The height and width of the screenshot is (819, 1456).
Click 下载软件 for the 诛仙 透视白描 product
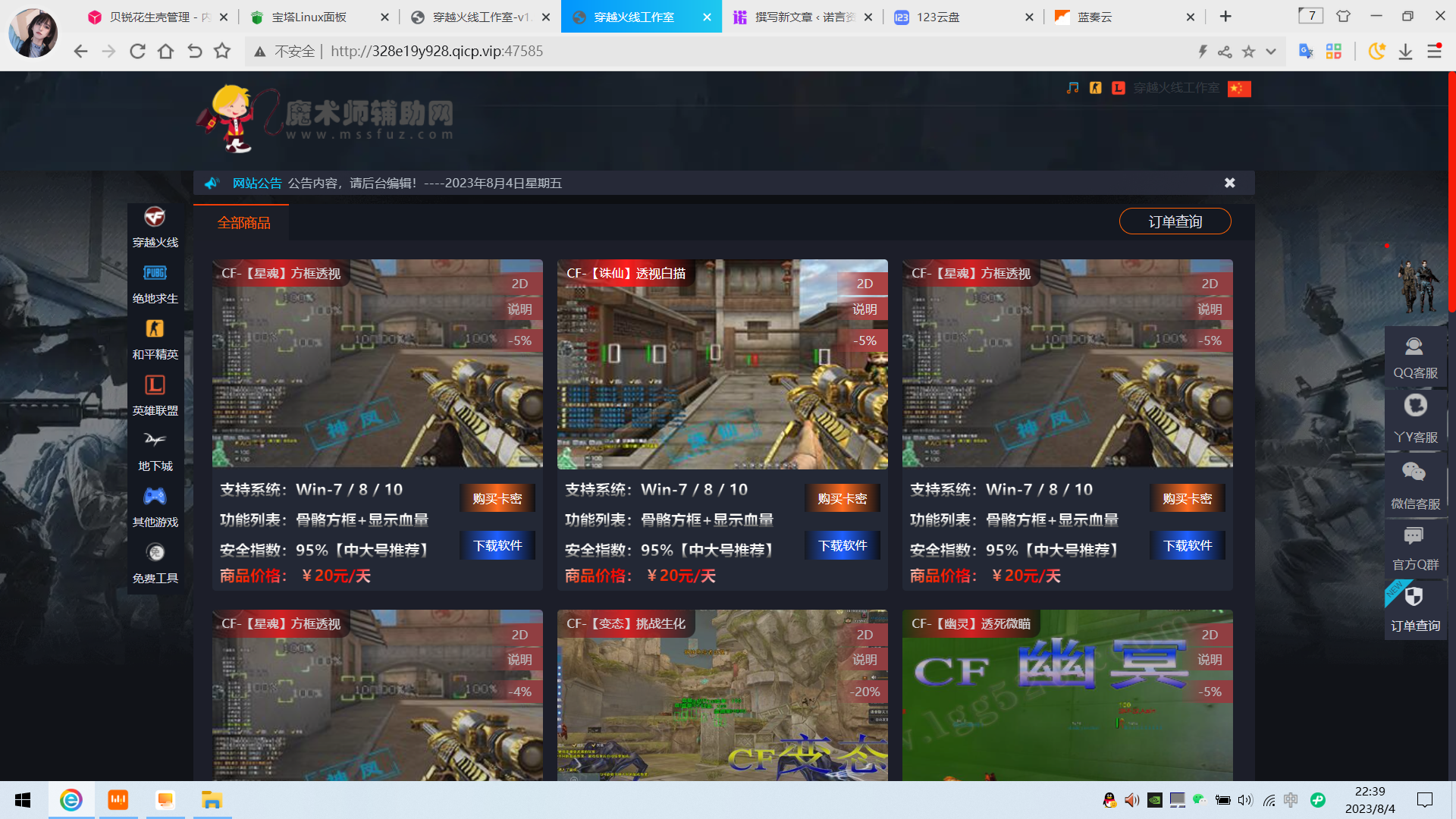(842, 545)
